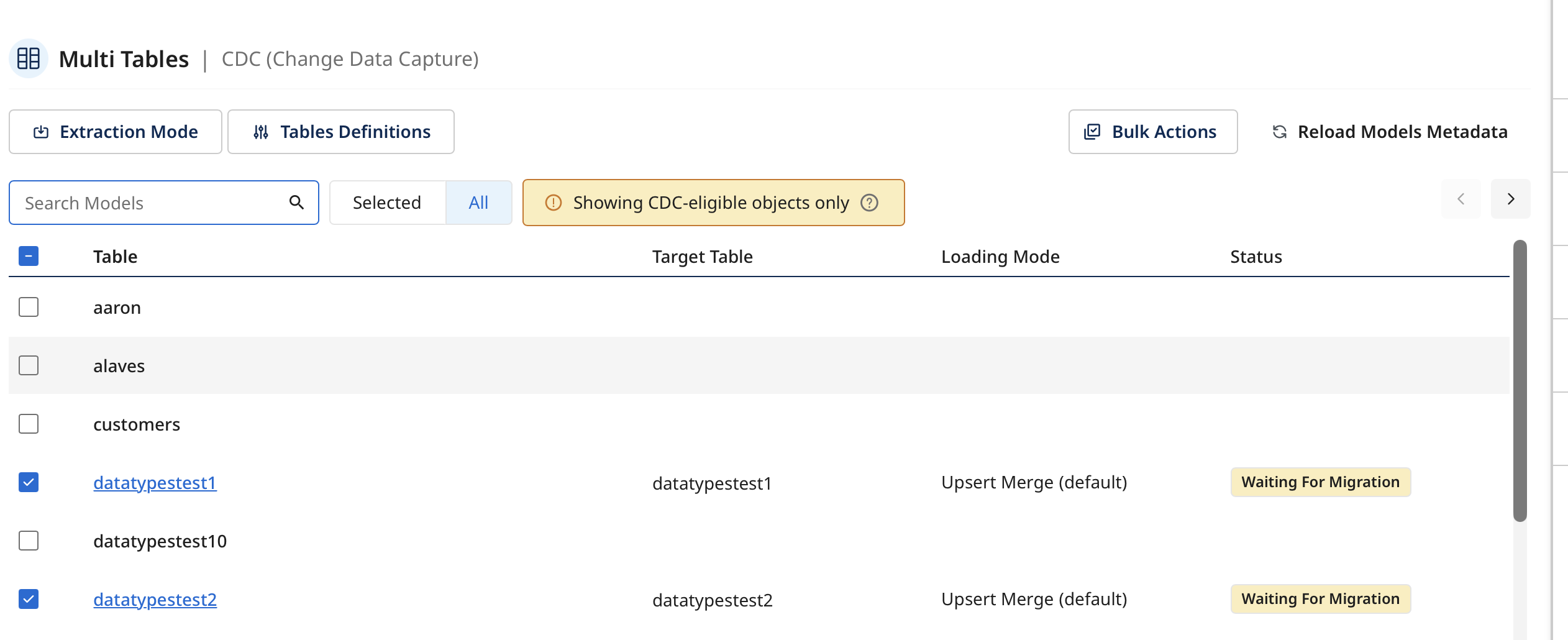The height and width of the screenshot is (640, 1568).
Task: Open the Bulk Actions menu
Action: click(x=1153, y=132)
